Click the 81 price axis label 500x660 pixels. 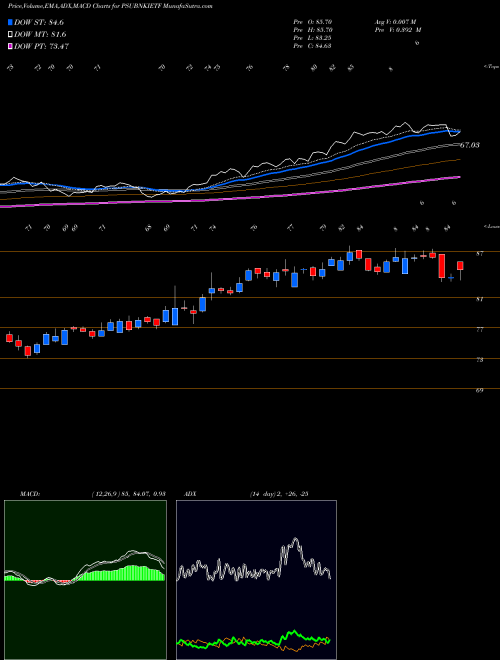(x=480, y=299)
